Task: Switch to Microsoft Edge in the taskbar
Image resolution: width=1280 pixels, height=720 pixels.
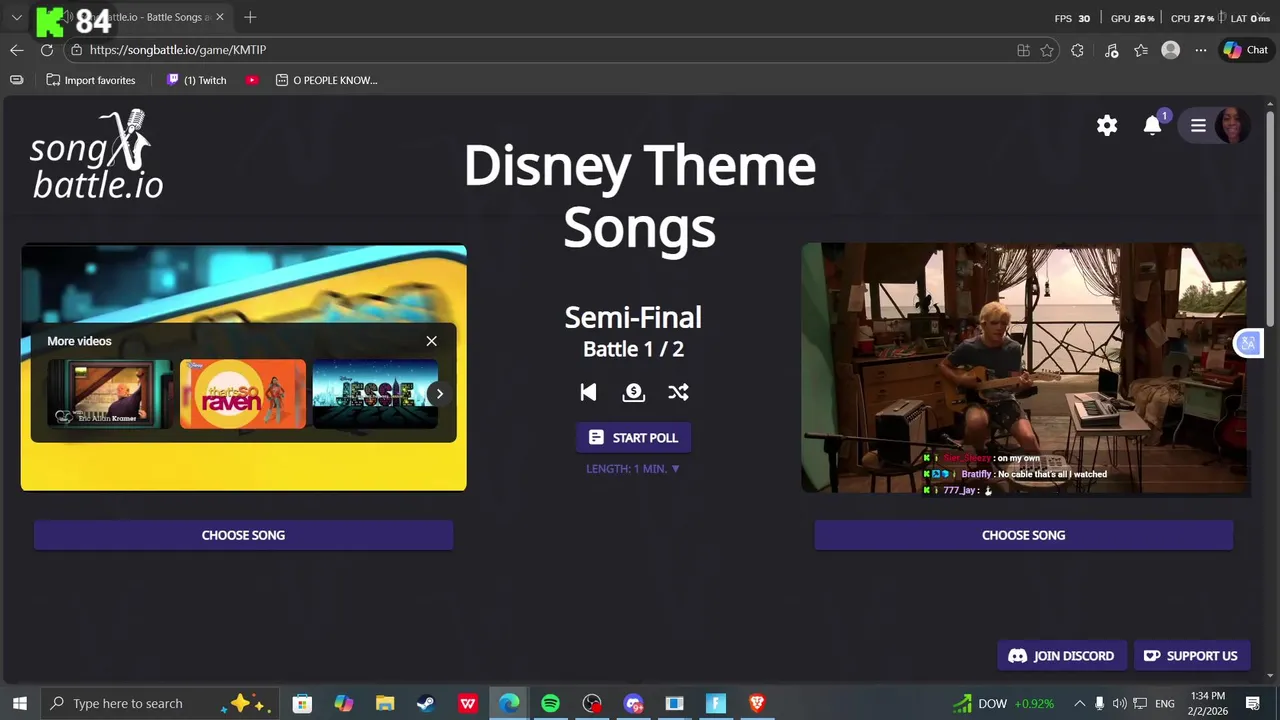Action: (x=509, y=703)
